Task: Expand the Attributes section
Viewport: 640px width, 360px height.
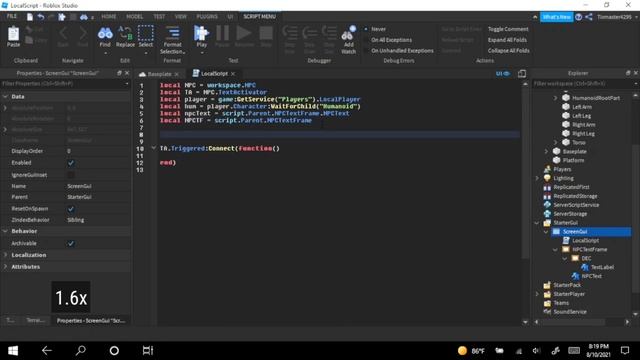Action: point(5,267)
